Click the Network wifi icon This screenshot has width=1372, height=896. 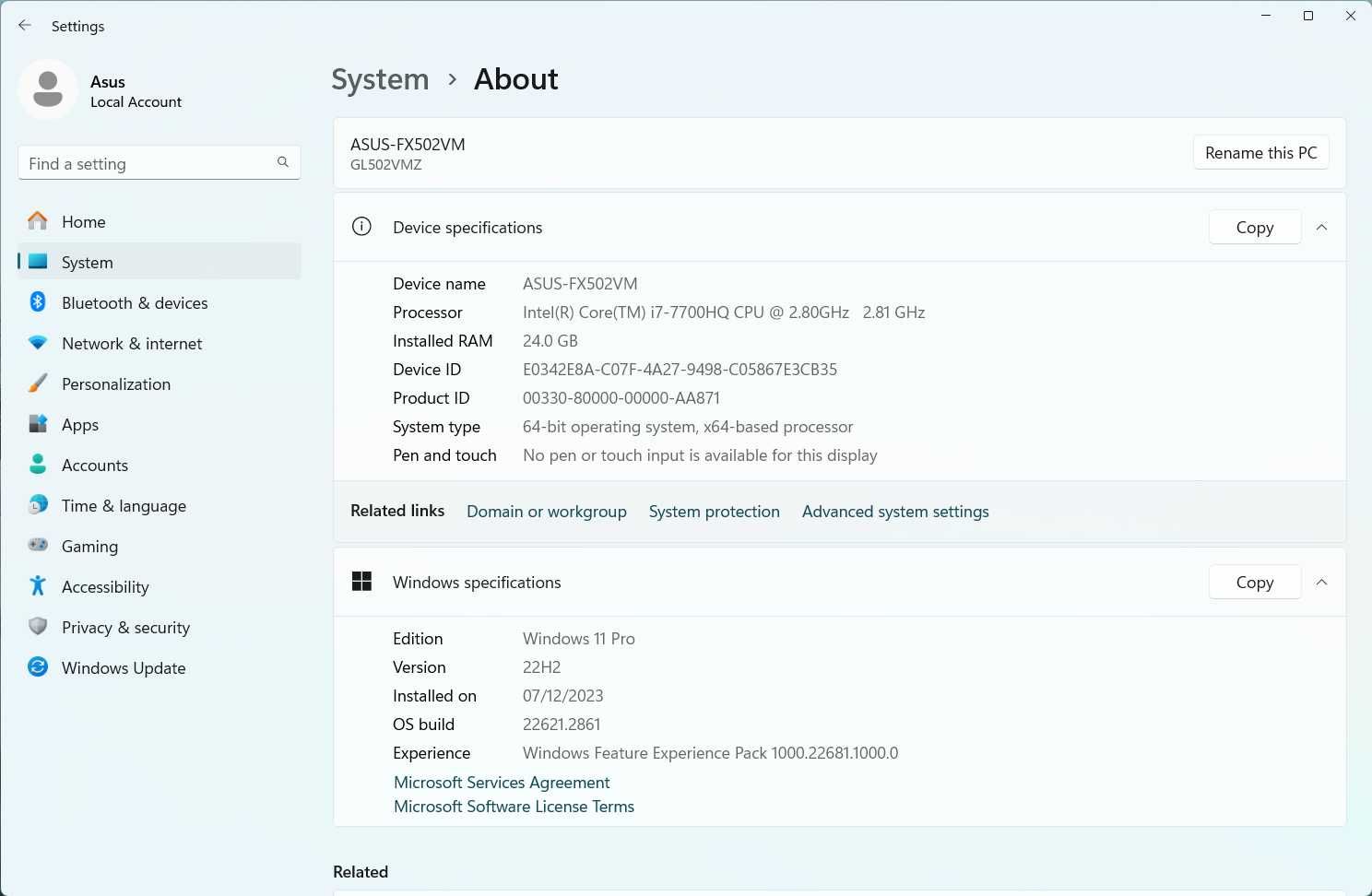click(38, 343)
